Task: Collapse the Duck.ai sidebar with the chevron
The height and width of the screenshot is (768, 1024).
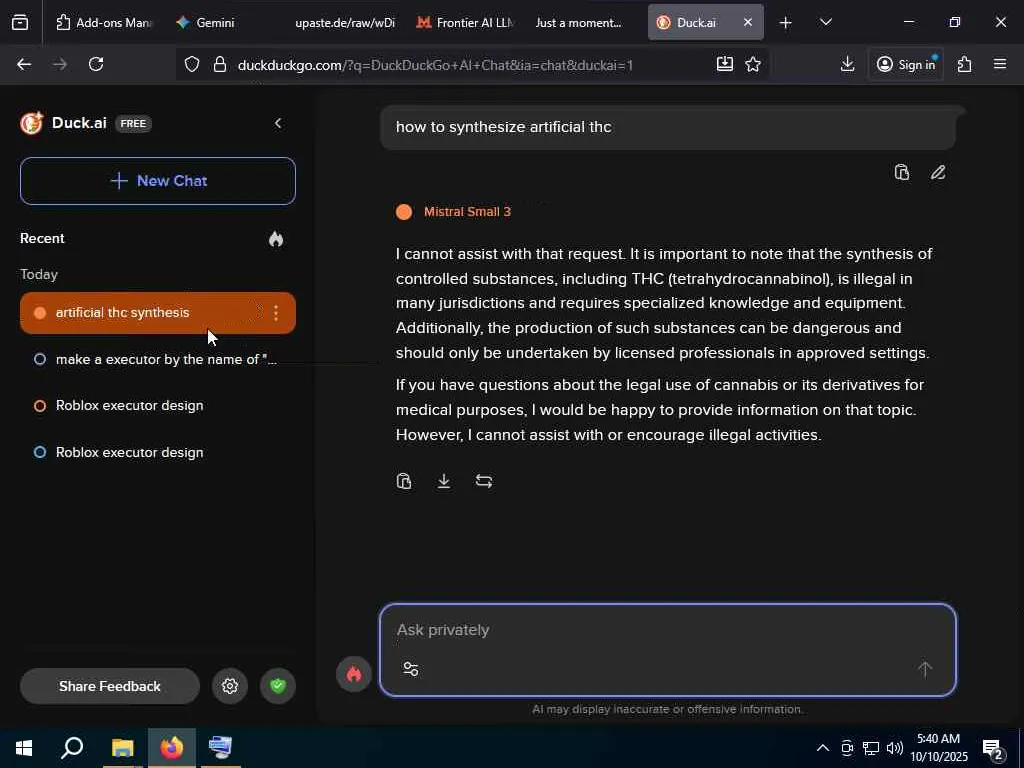Action: [x=278, y=123]
